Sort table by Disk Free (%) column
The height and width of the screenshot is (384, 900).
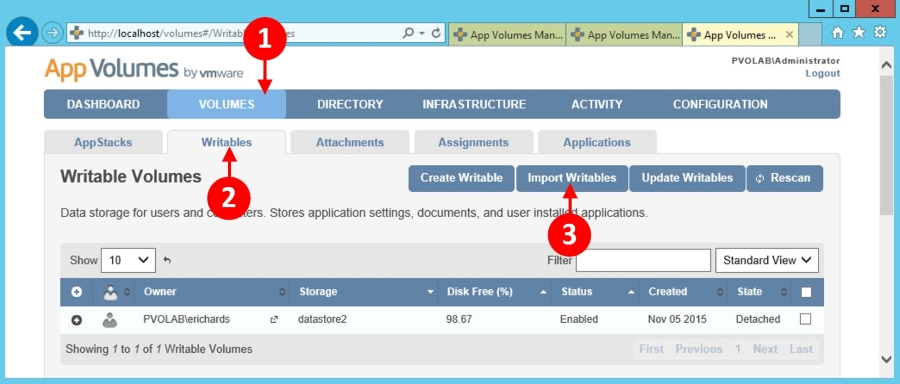coord(495,292)
